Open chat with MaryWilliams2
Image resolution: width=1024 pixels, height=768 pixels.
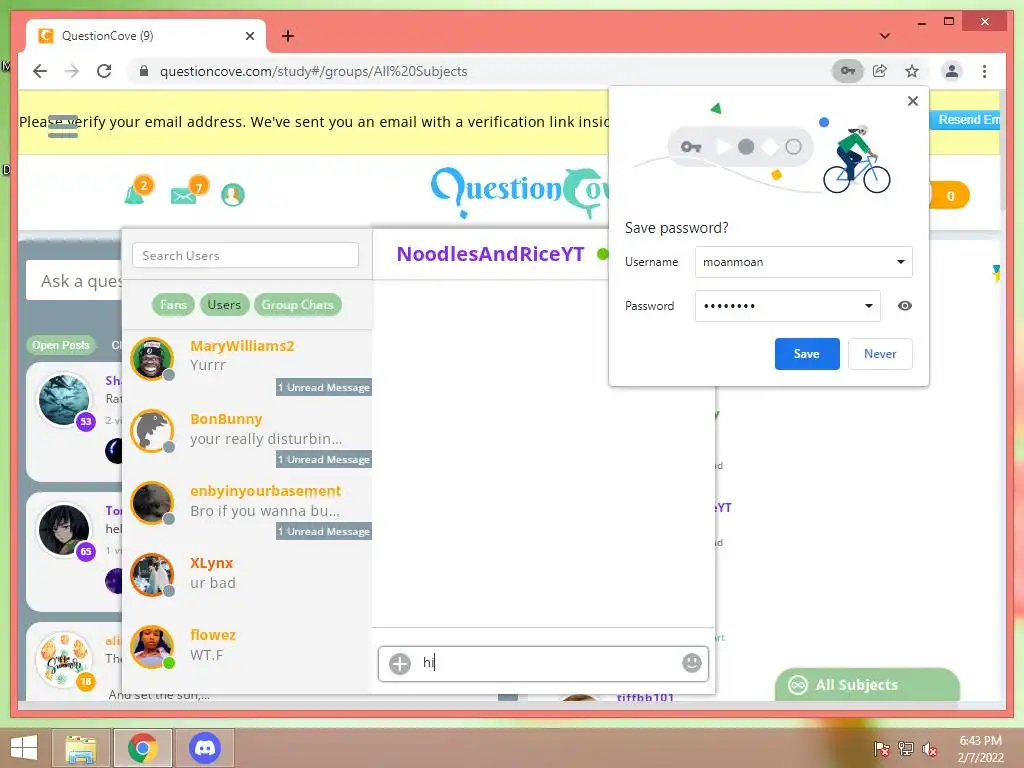(x=248, y=364)
